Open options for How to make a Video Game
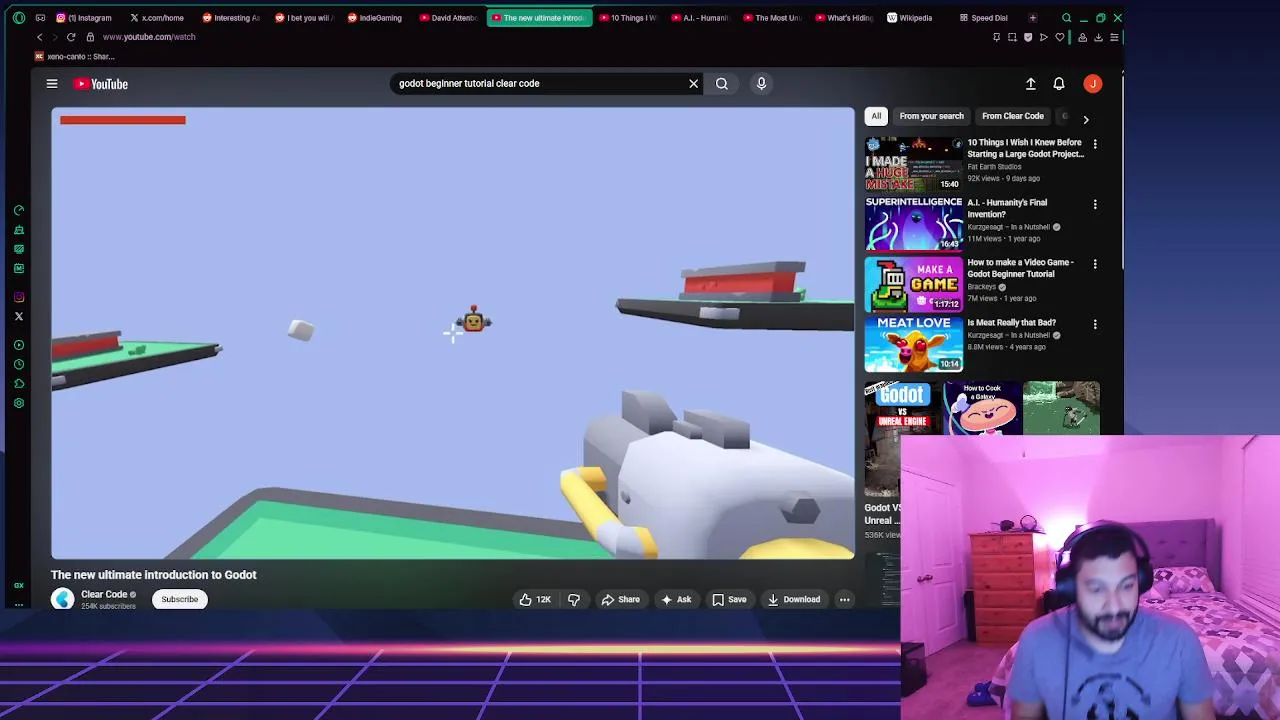Viewport: 1280px width, 720px height. coord(1095,264)
